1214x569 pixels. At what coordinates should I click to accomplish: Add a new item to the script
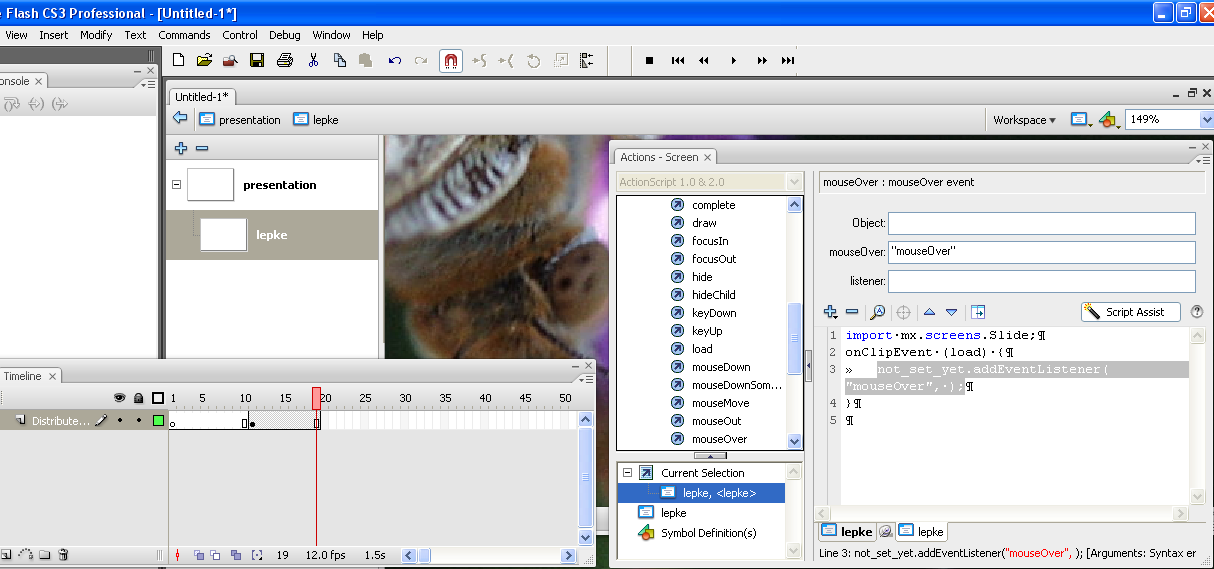(x=830, y=312)
